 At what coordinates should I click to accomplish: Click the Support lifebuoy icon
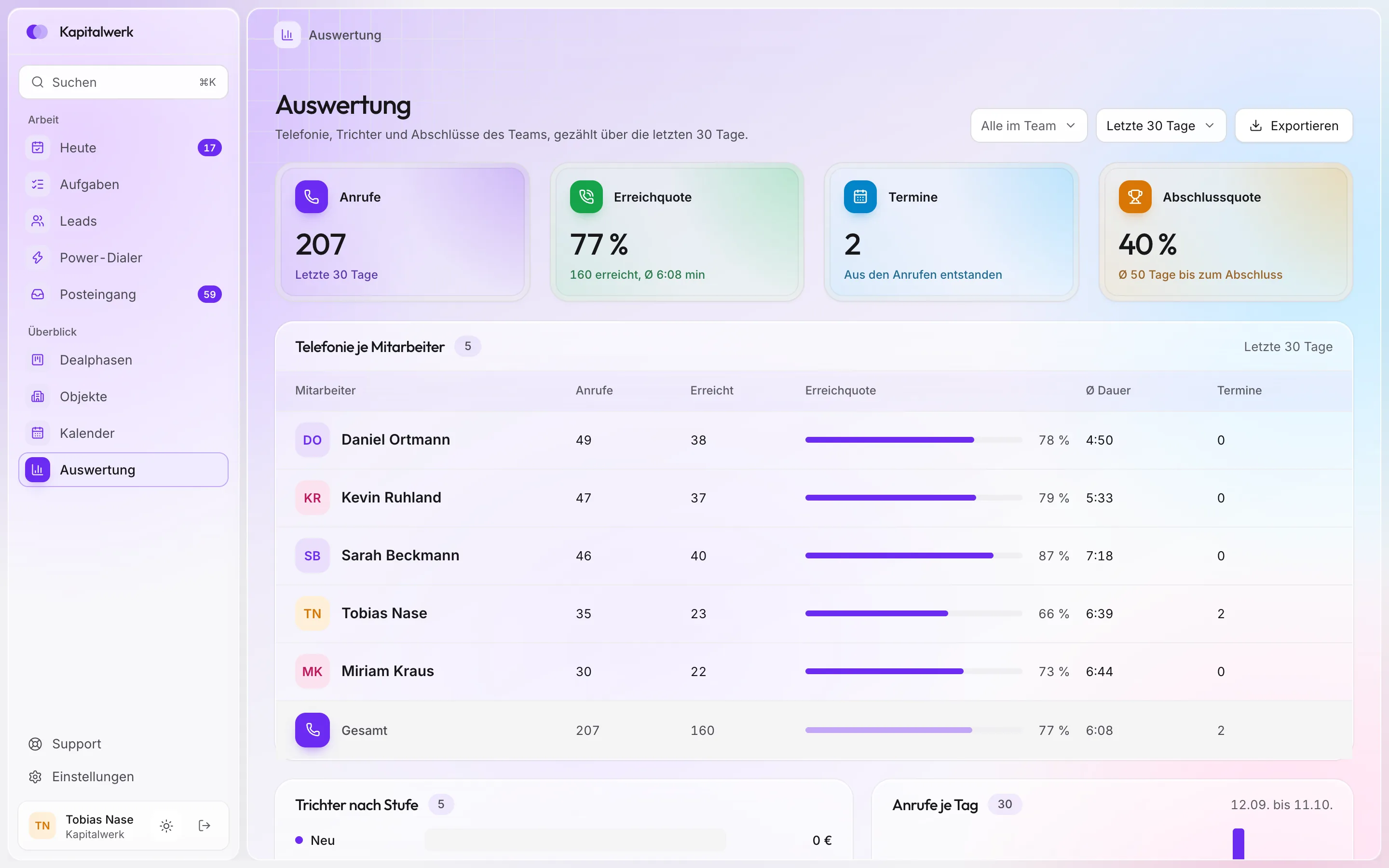click(36, 744)
